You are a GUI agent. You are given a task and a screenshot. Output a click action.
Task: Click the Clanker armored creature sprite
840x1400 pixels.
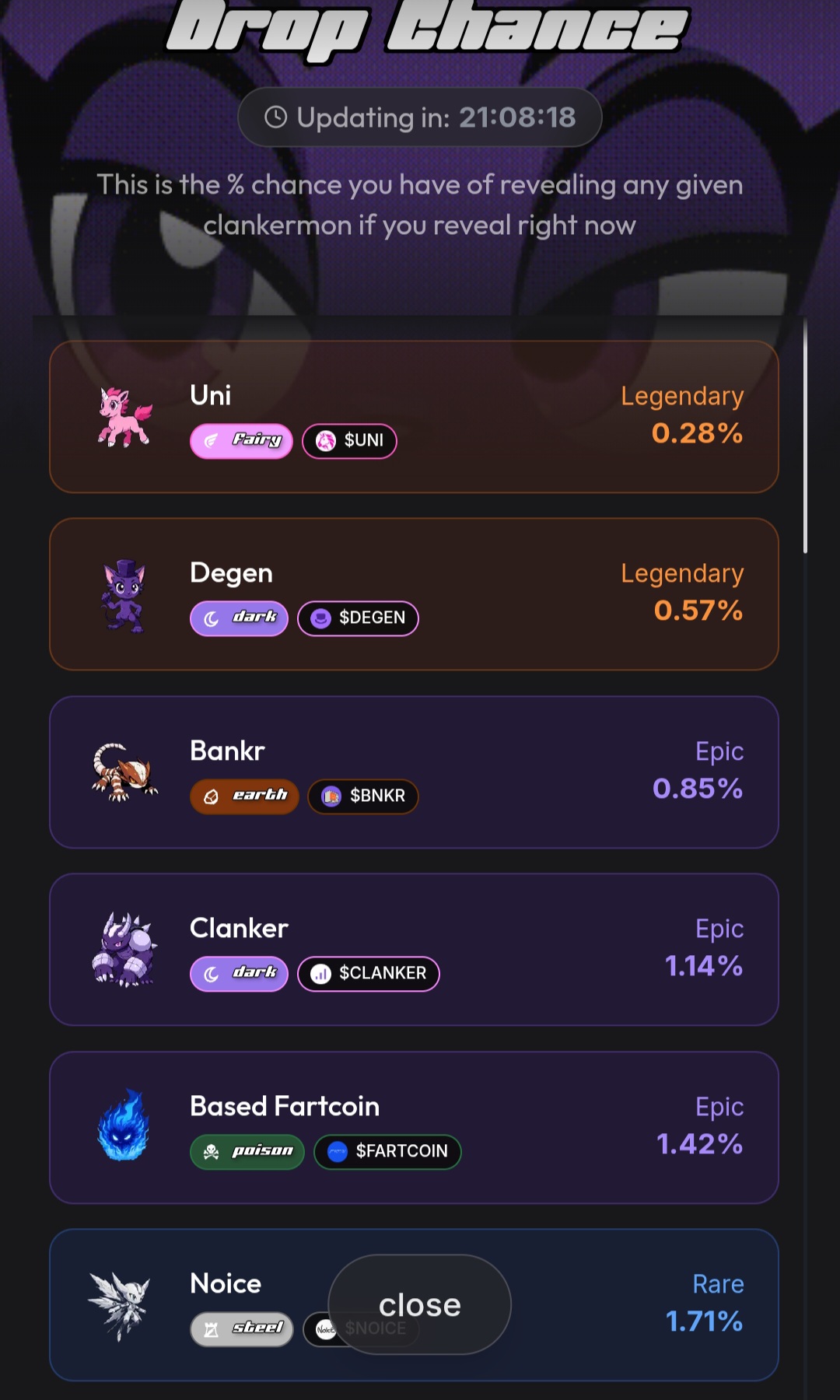point(124,950)
